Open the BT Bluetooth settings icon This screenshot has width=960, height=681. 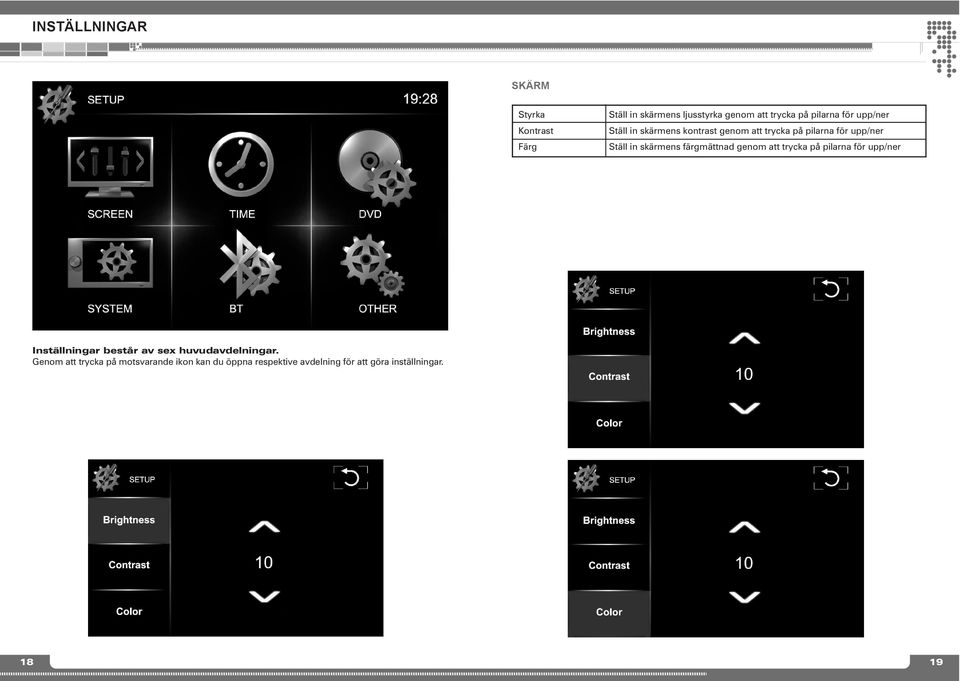[250, 266]
